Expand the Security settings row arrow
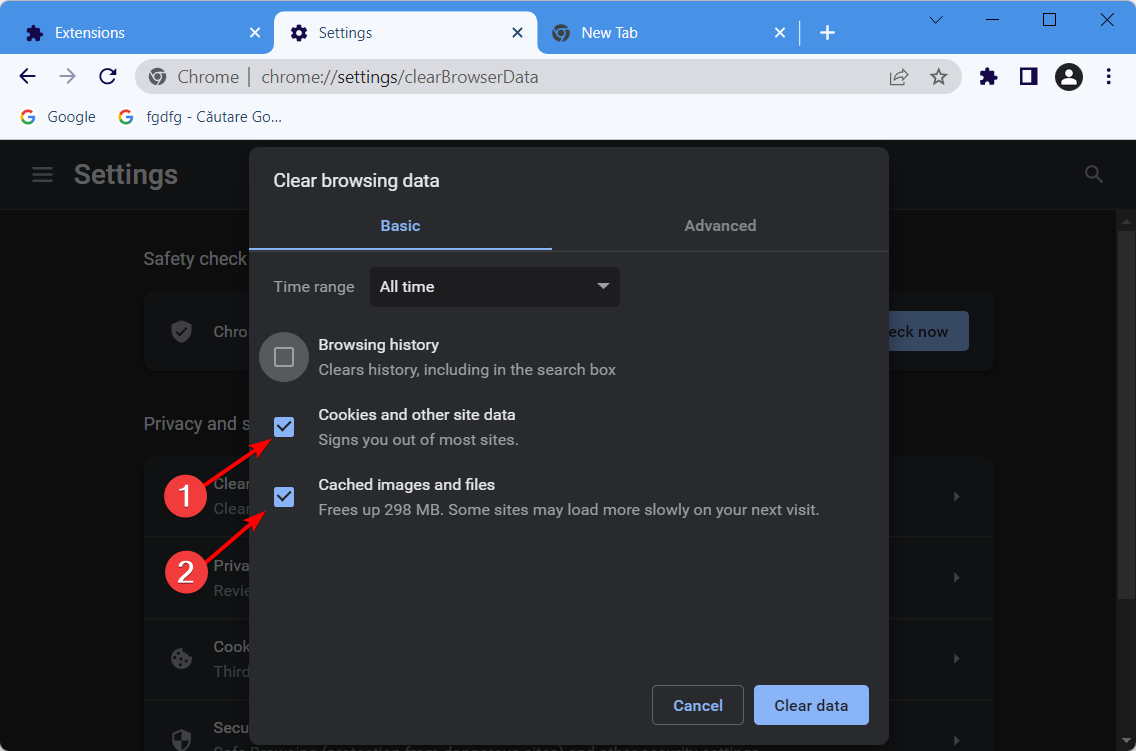 click(x=956, y=740)
